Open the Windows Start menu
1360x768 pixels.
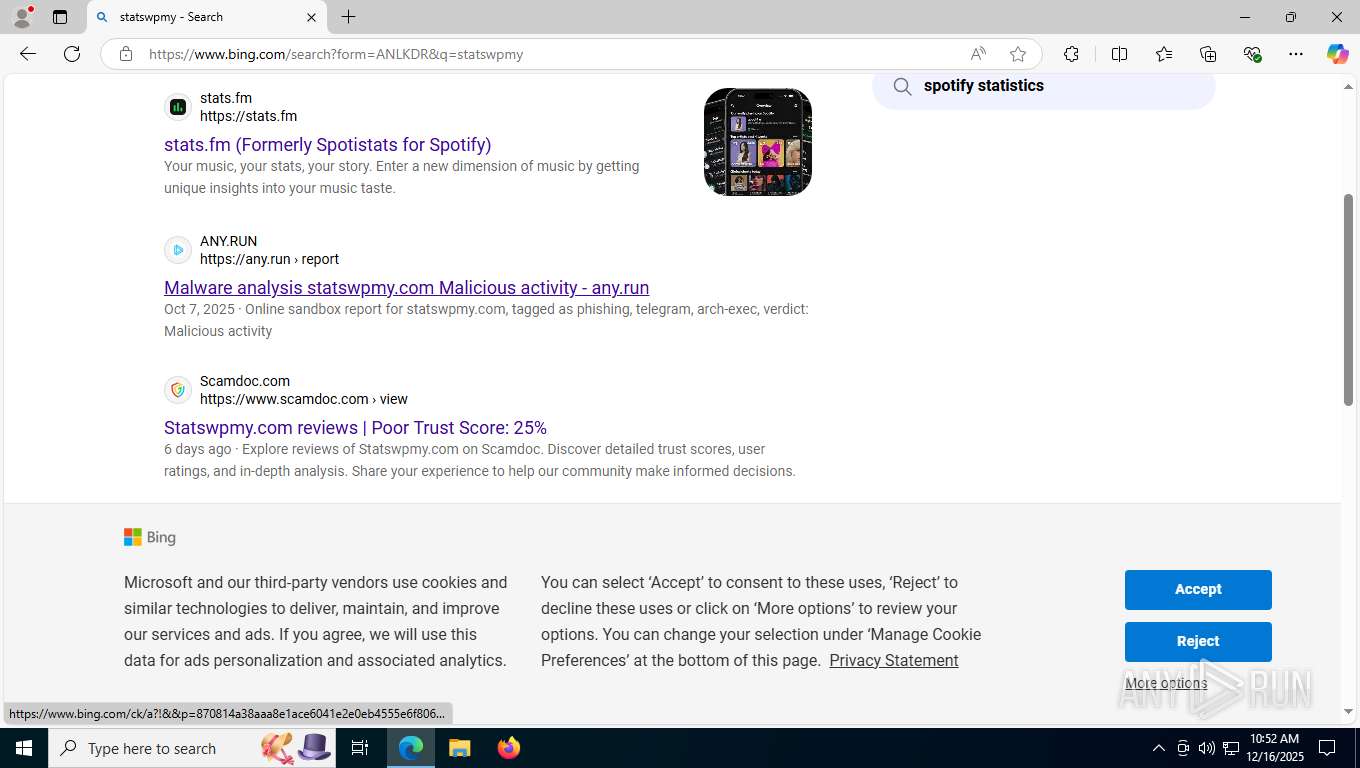coord(24,748)
